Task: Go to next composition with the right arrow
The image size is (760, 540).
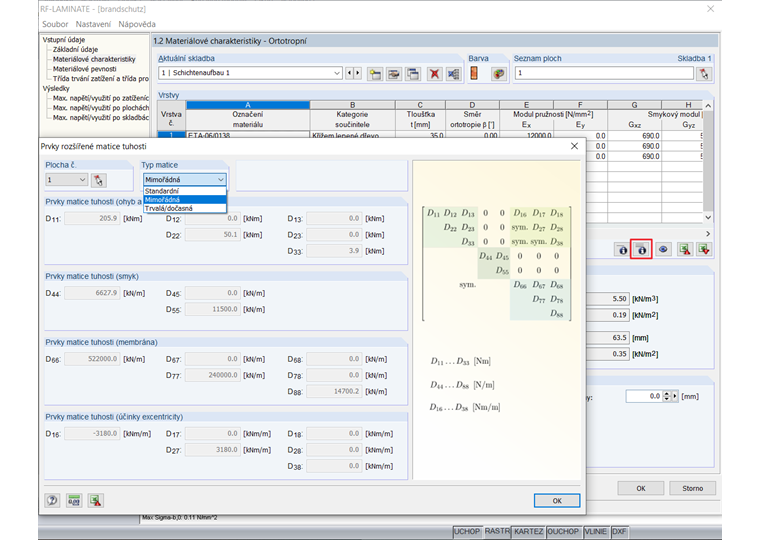Action: click(x=358, y=73)
